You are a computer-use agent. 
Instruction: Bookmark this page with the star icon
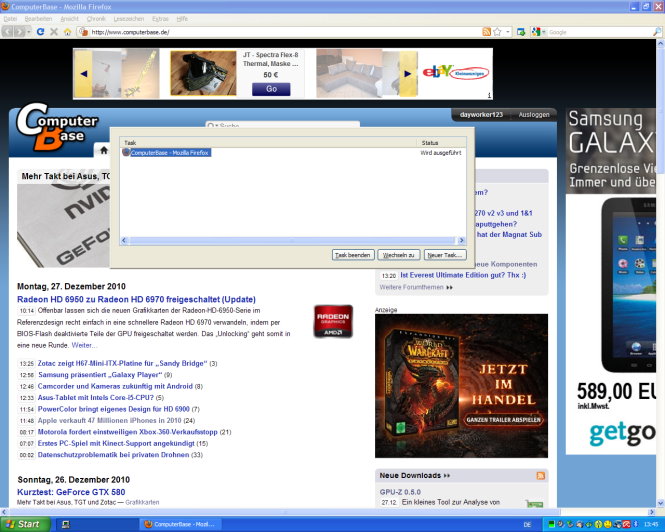pyautogui.click(x=497, y=32)
